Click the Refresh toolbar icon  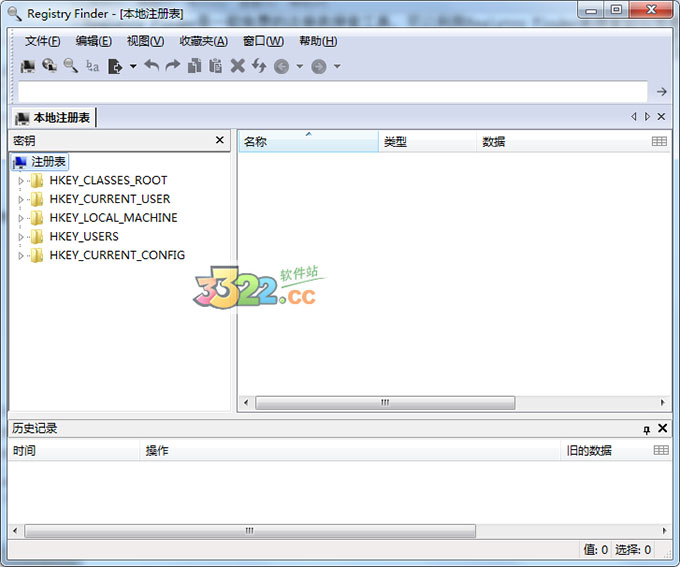tap(259, 66)
